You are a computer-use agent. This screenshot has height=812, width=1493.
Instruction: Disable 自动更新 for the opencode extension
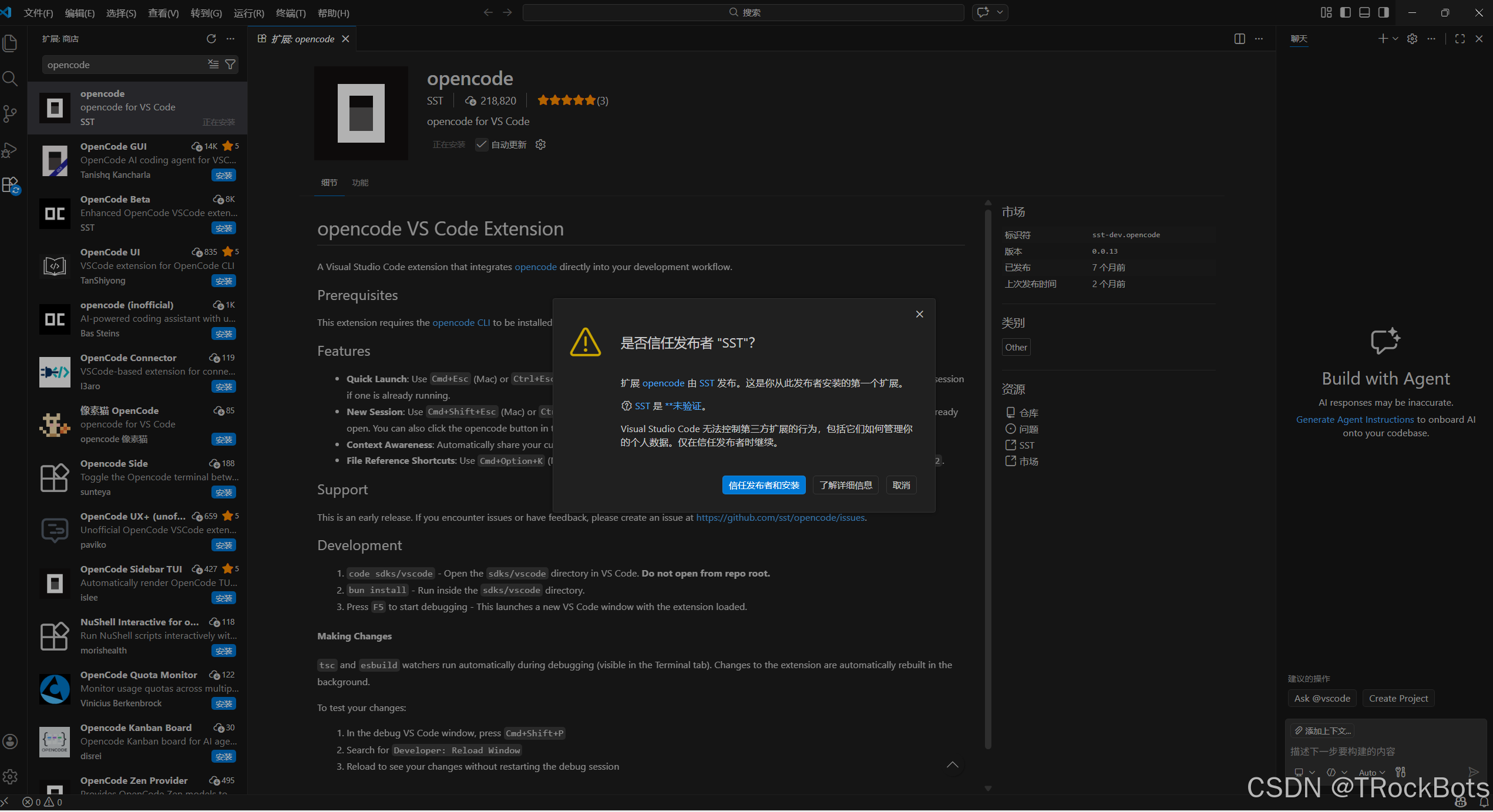(482, 144)
